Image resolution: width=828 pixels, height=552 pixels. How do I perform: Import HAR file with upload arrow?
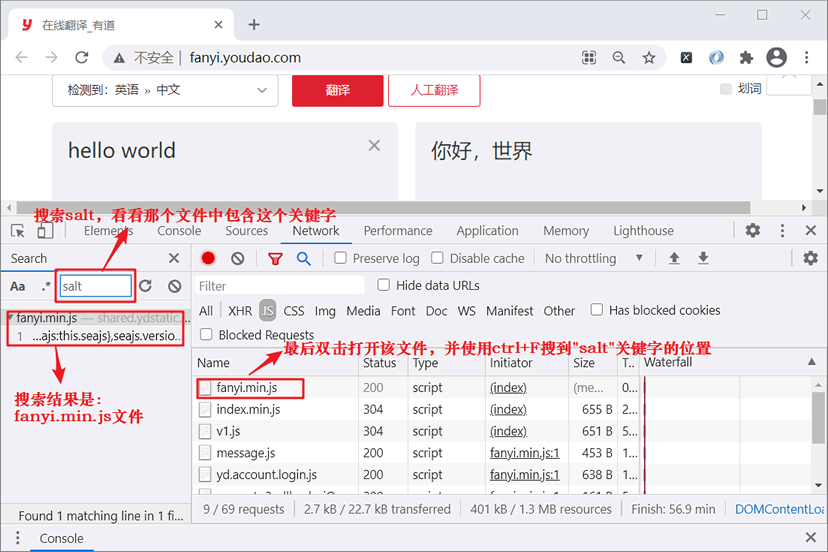674,258
